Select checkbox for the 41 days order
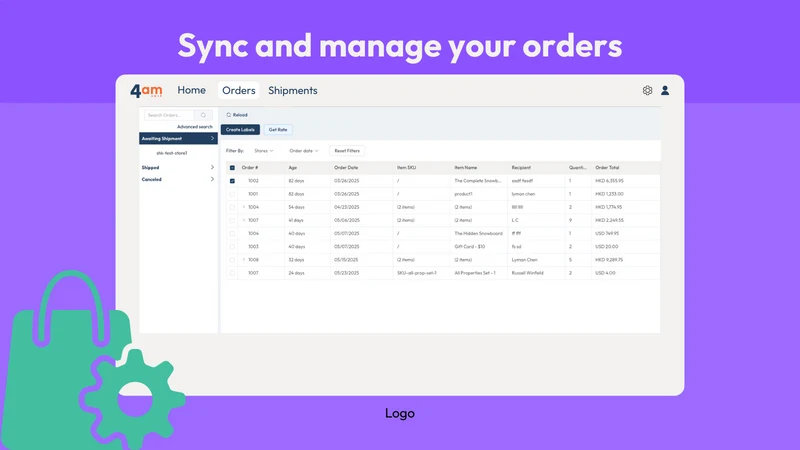The image size is (800, 450). 232,220
